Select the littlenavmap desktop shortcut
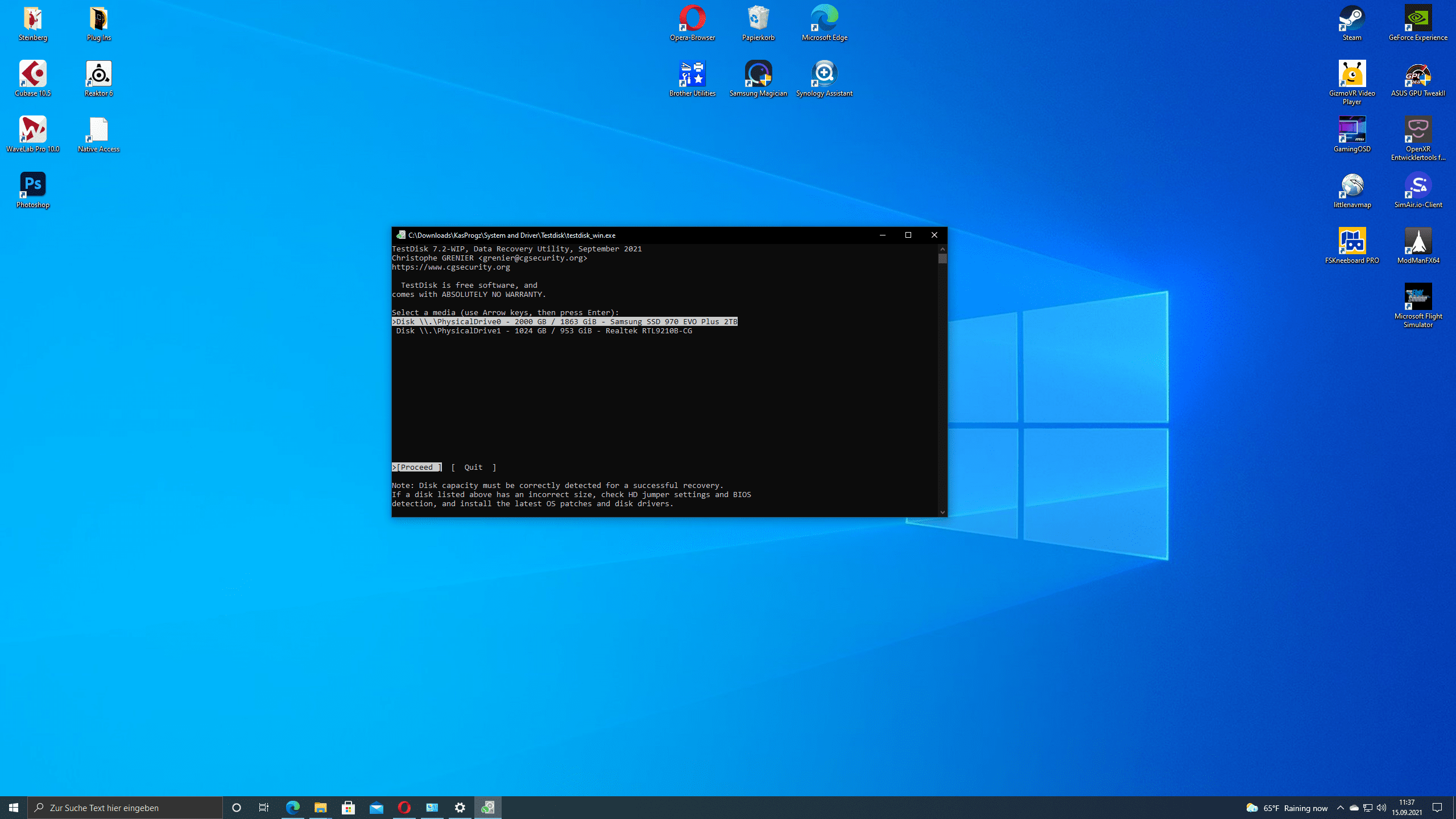This screenshot has height=819, width=1456. [1352, 191]
